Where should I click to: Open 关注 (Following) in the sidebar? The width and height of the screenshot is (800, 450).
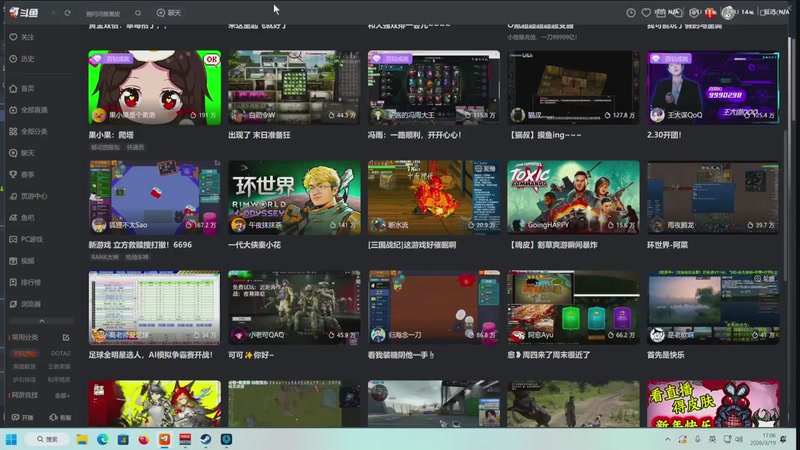pyautogui.click(x=22, y=37)
